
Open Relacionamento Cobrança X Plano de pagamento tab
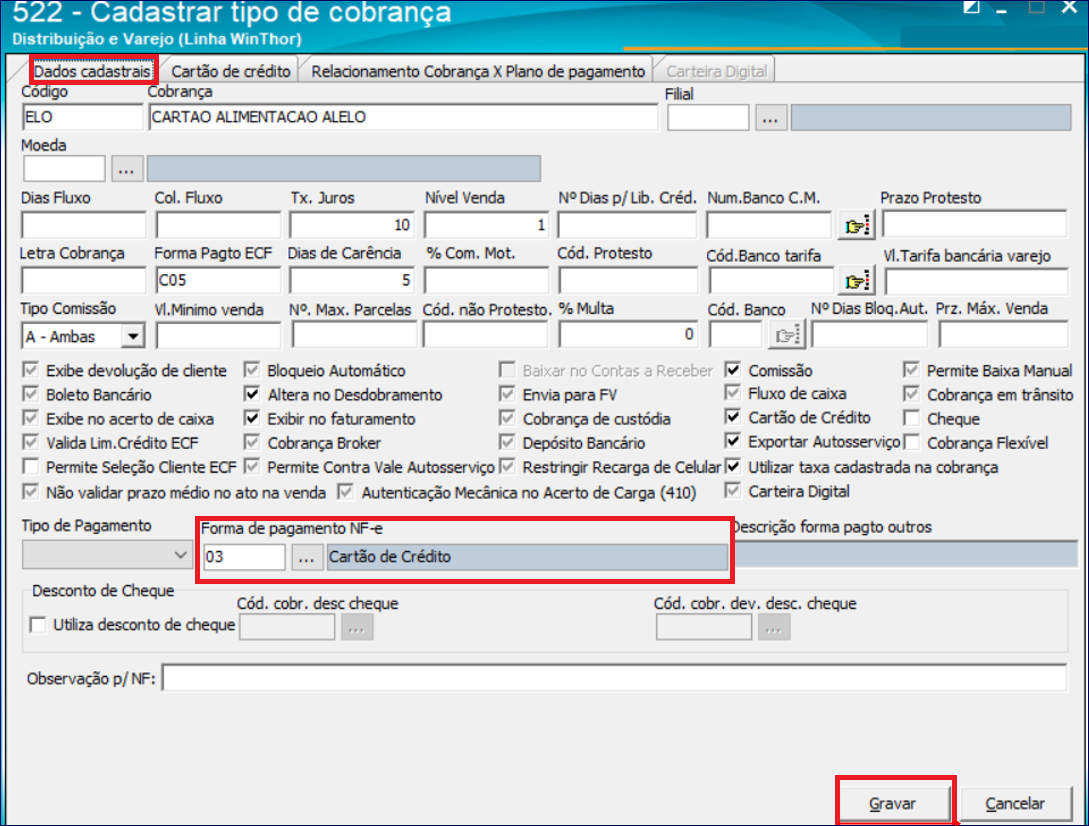[x=478, y=71]
